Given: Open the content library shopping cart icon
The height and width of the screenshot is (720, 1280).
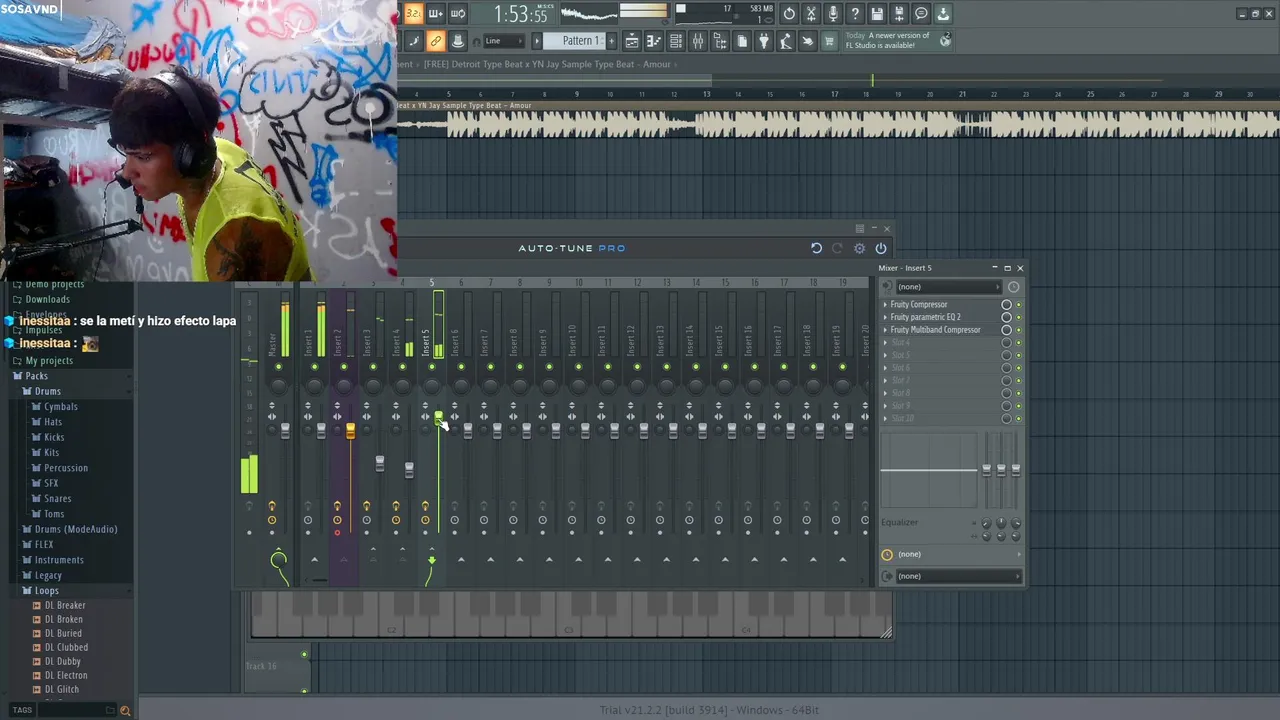Looking at the screenshot, I should [x=830, y=41].
